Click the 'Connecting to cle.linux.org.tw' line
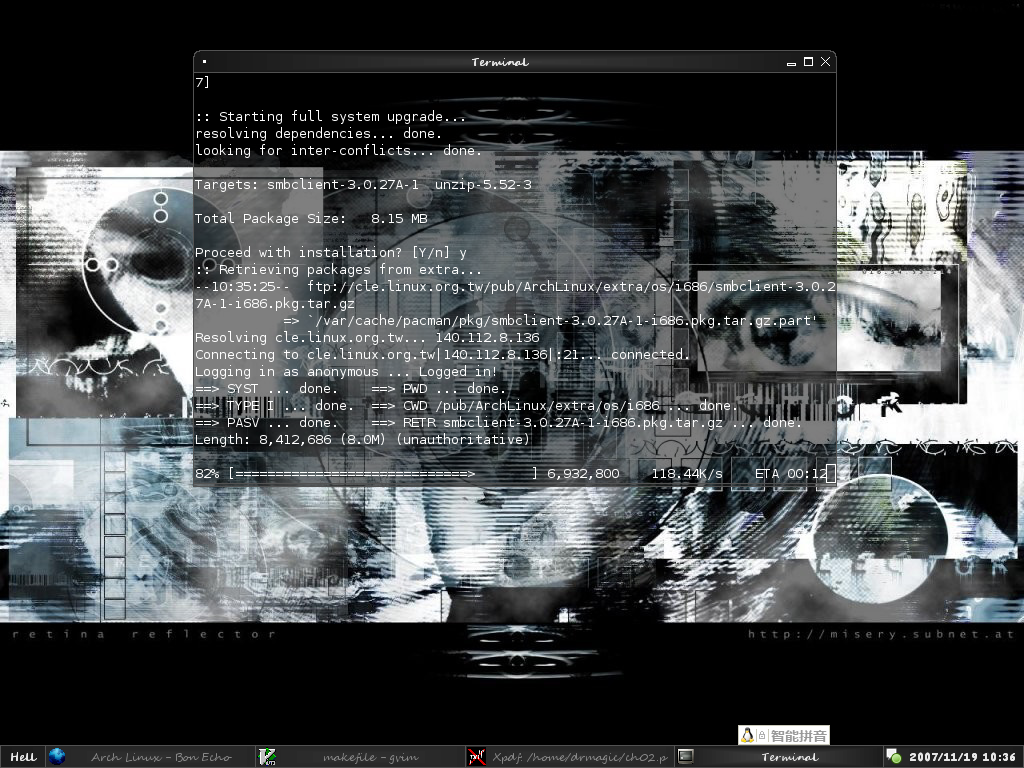This screenshot has width=1024, height=768. coord(442,355)
